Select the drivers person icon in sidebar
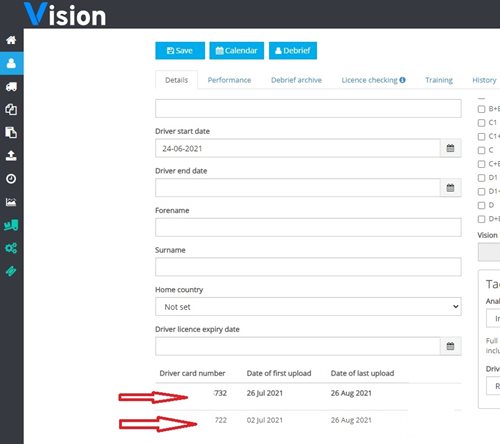 click(x=11, y=63)
